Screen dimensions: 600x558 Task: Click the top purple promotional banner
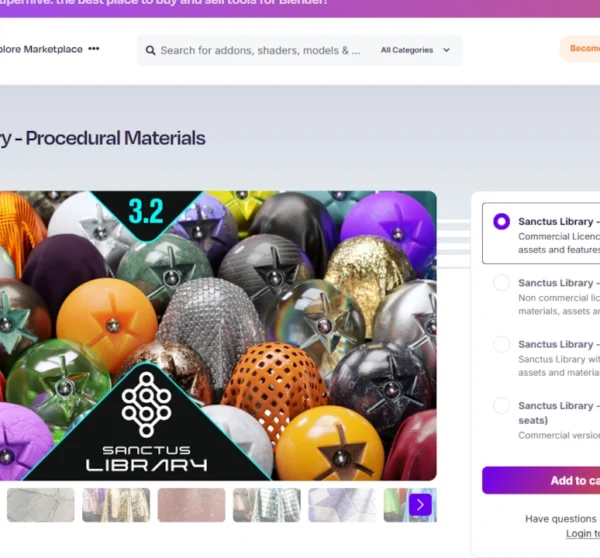point(300,8)
